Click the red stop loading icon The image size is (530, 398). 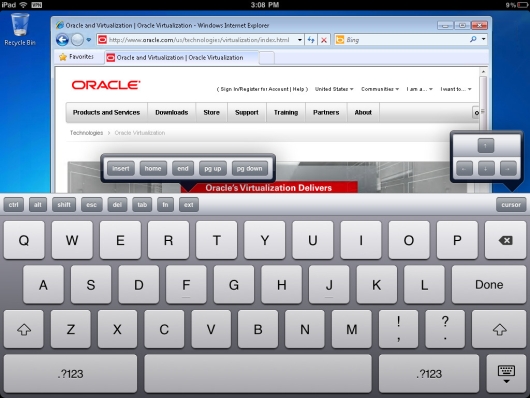point(324,40)
